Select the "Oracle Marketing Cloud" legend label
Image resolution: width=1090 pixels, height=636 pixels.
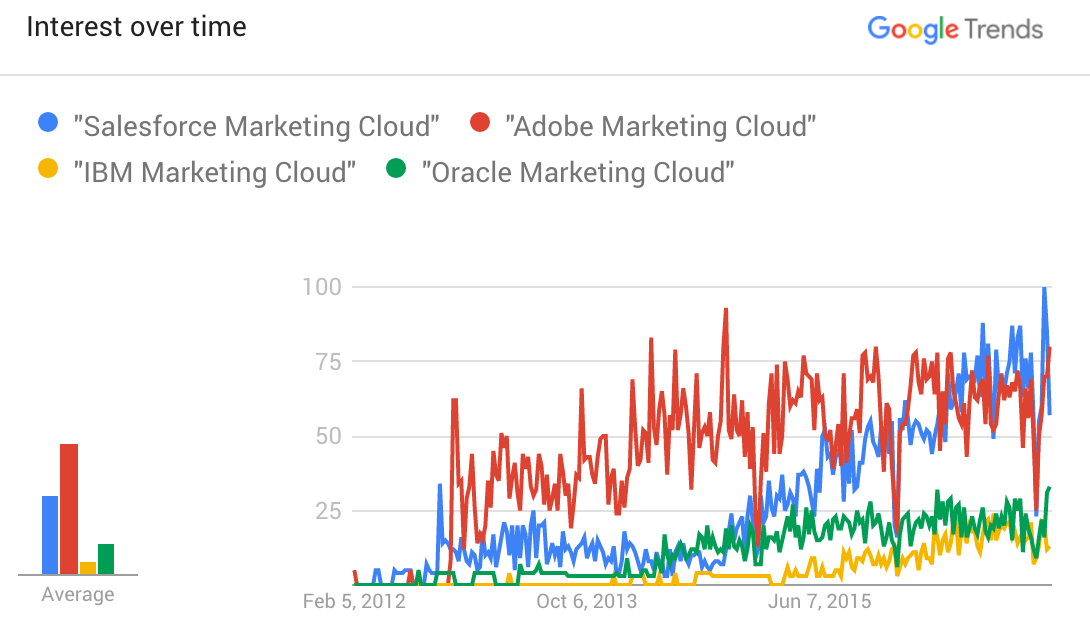pos(578,172)
